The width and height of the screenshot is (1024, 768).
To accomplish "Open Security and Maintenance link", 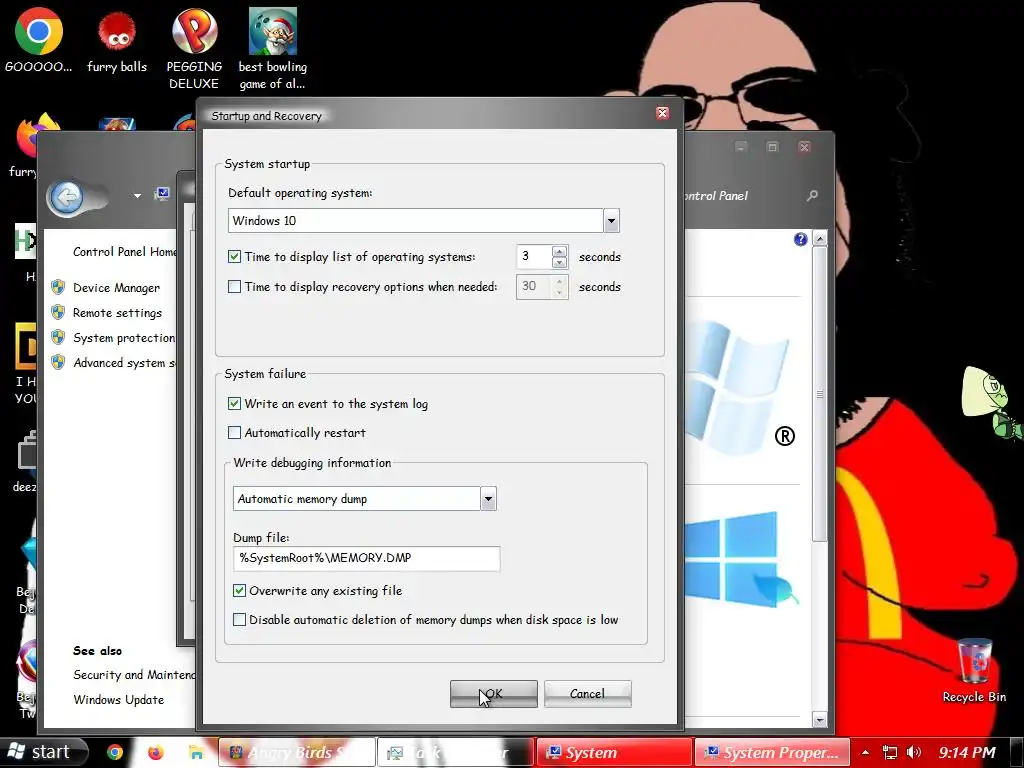I will (134, 675).
